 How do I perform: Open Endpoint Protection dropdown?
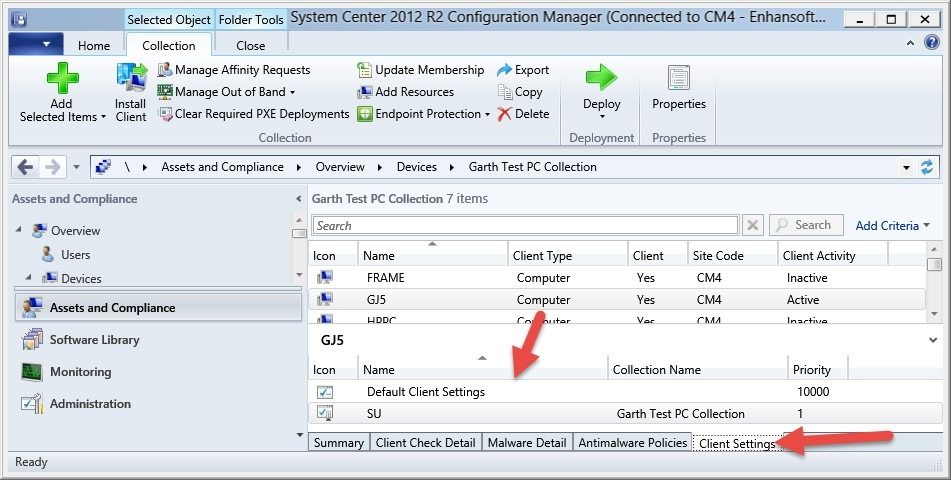pyautogui.click(x=423, y=113)
